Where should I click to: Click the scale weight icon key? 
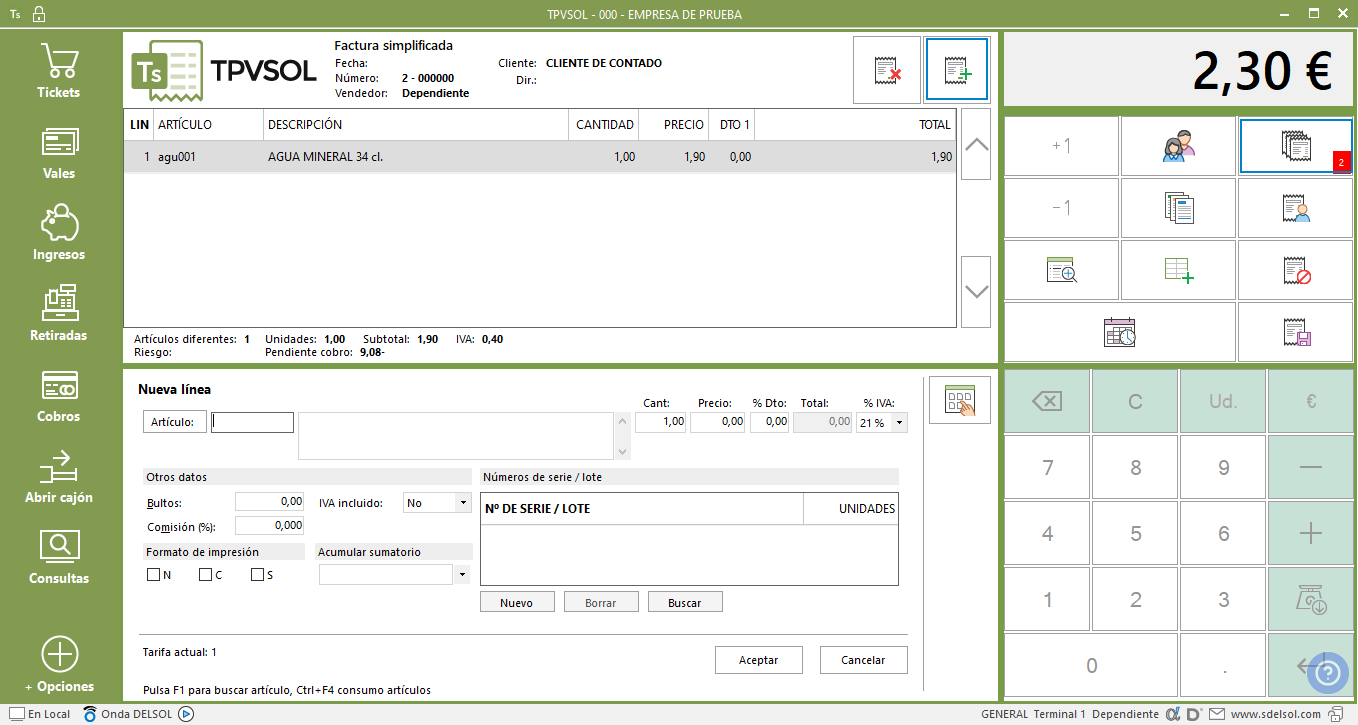click(1311, 599)
